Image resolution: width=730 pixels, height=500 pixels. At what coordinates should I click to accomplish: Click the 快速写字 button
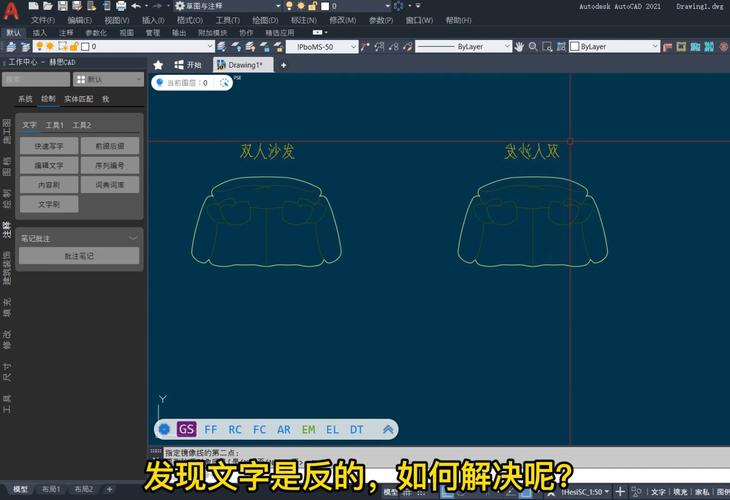pyautogui.click(x=49, y=146)
